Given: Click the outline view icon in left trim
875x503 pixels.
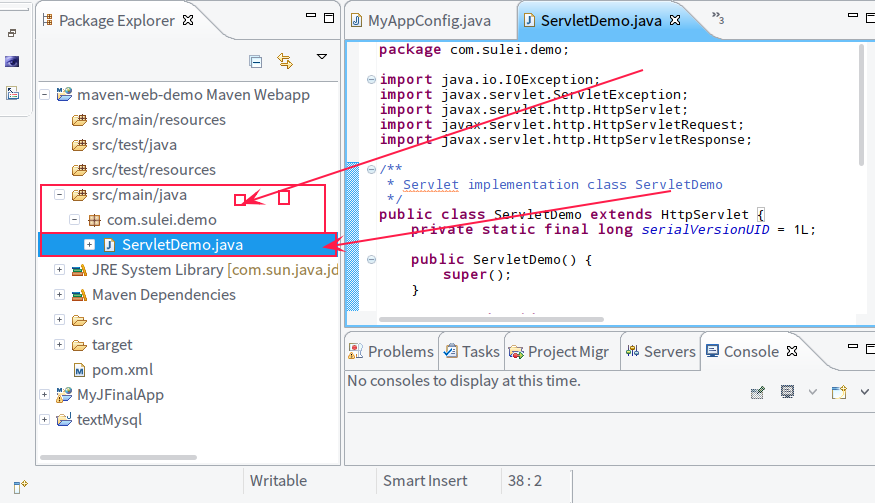Looking at the screenshot, I should tap(12, 93).
